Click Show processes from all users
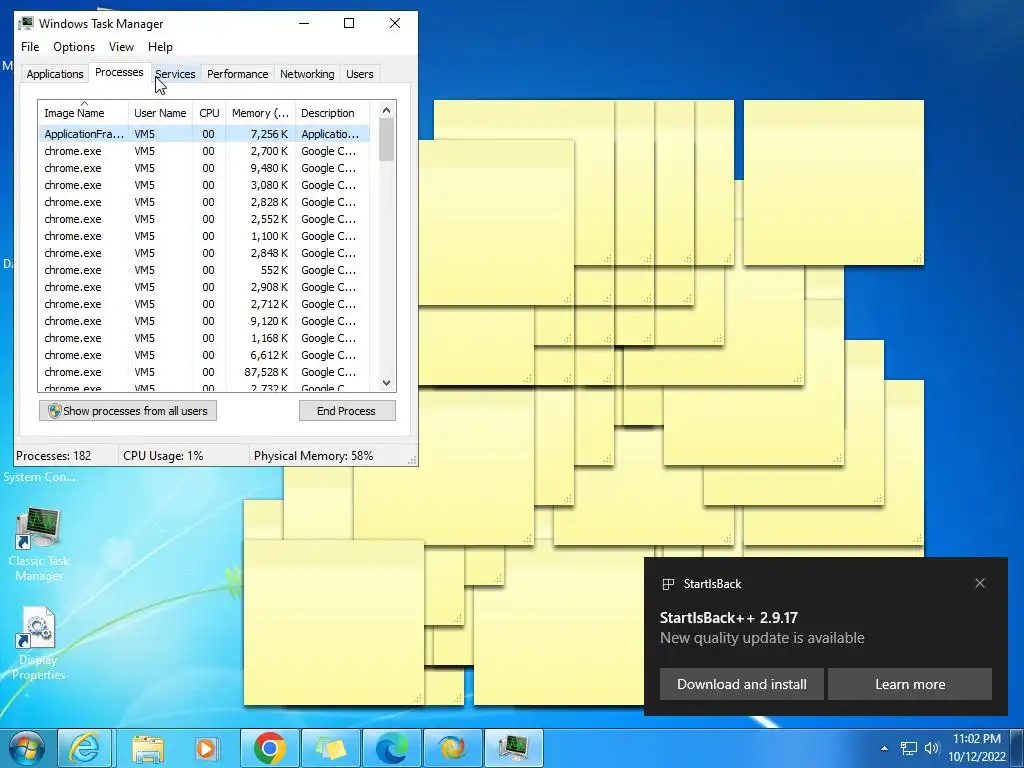The width and height of the screenshot is (1024, 768). click(128, 411)
